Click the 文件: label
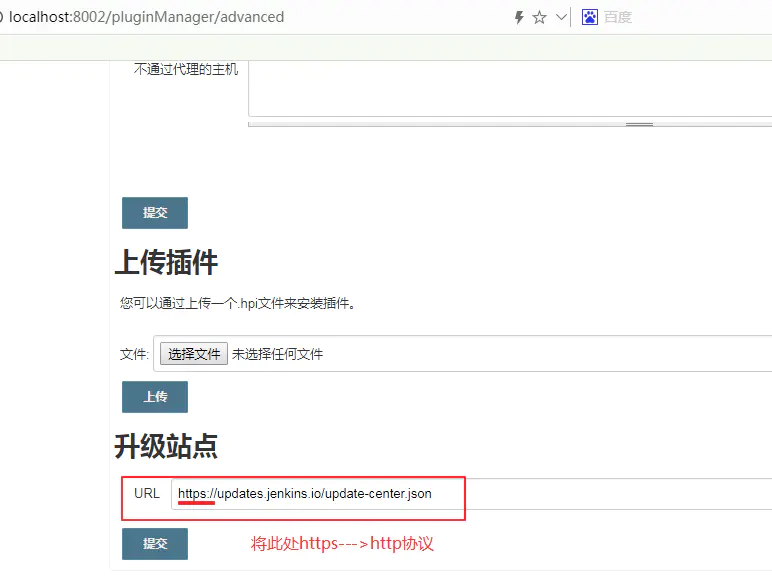 pos(134,354)
